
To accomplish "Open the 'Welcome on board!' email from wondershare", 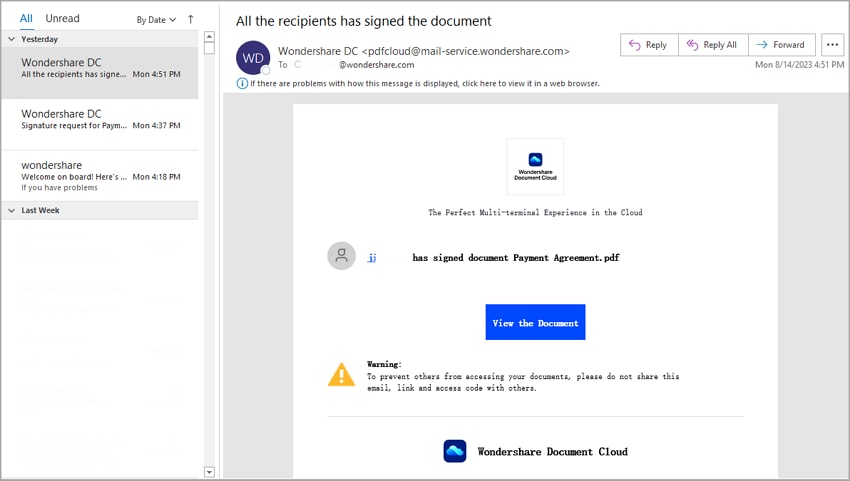I will tap(100, 176).
